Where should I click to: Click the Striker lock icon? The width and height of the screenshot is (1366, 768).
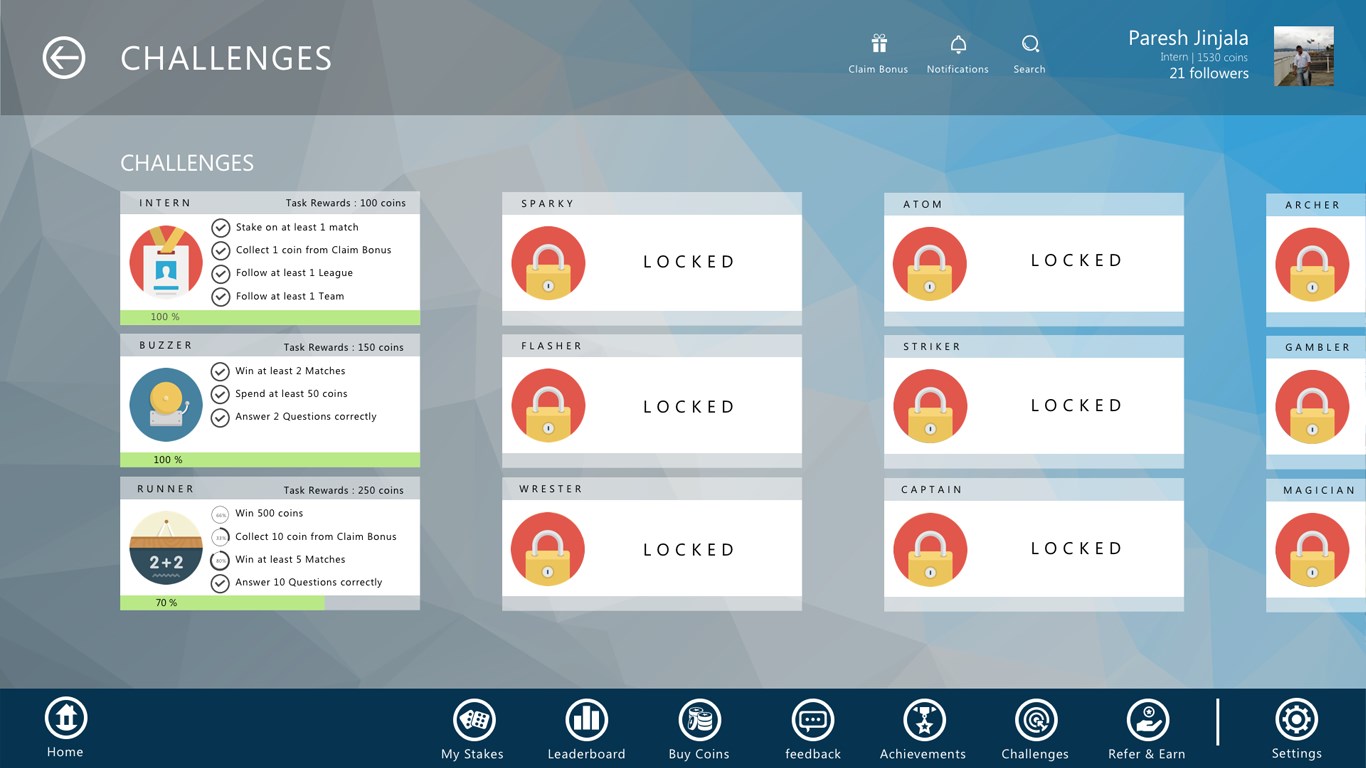click(x=930, y=406)
